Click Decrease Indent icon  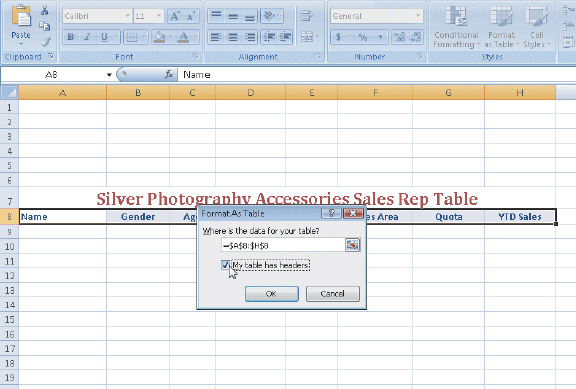point(269,37)
